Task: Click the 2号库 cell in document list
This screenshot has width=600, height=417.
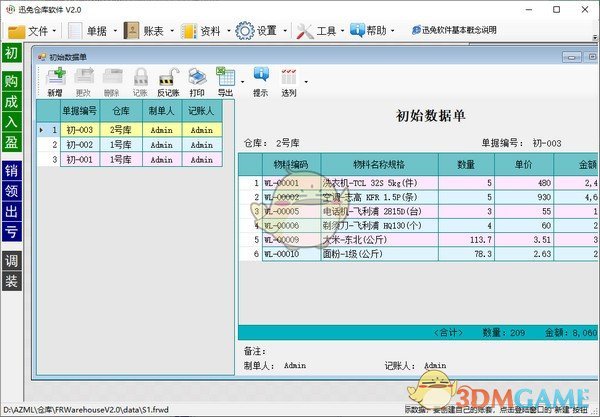Action: tap(121, 130)
